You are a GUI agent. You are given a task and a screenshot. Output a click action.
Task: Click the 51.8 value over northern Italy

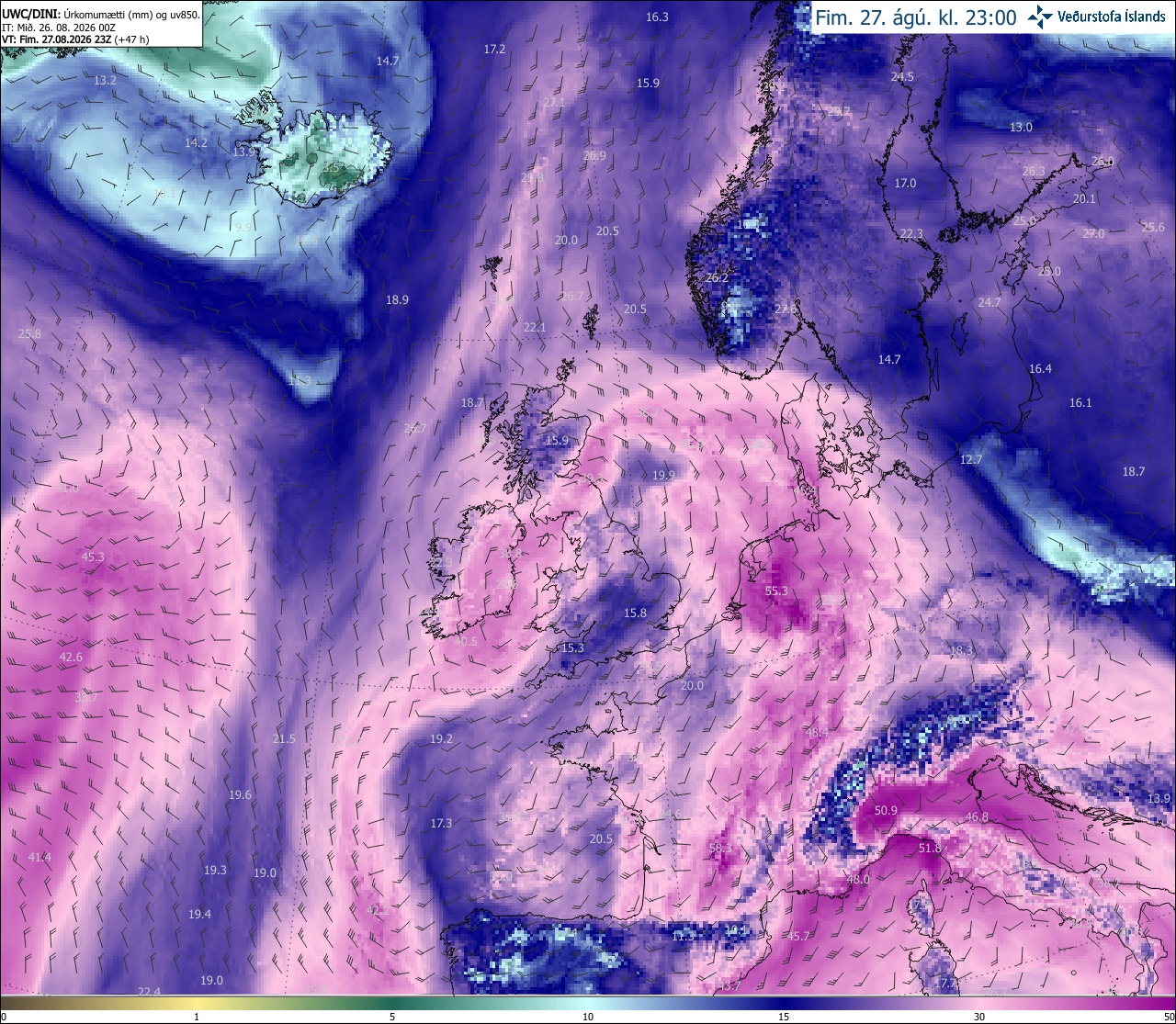[930, 849]
